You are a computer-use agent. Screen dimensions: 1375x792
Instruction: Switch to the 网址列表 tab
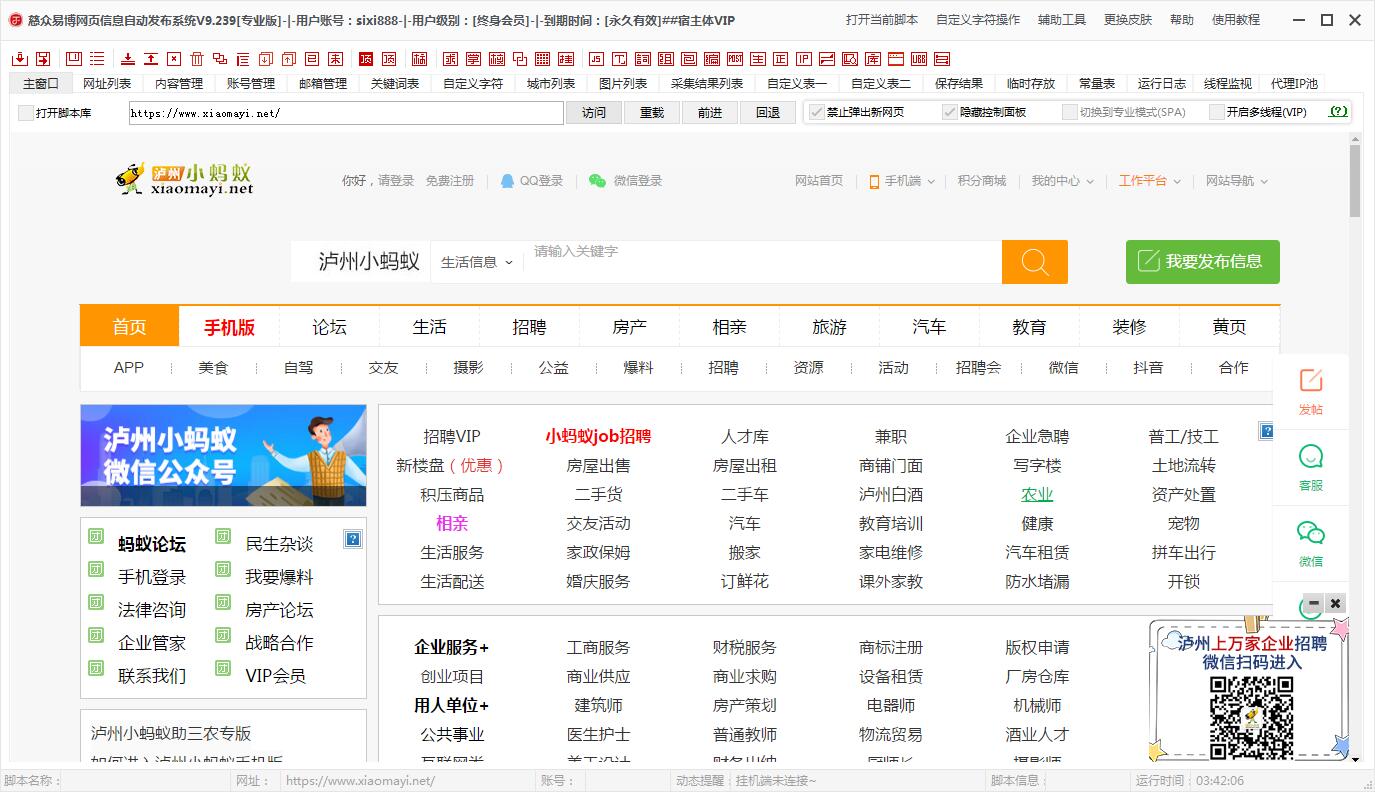coord(107,84)
